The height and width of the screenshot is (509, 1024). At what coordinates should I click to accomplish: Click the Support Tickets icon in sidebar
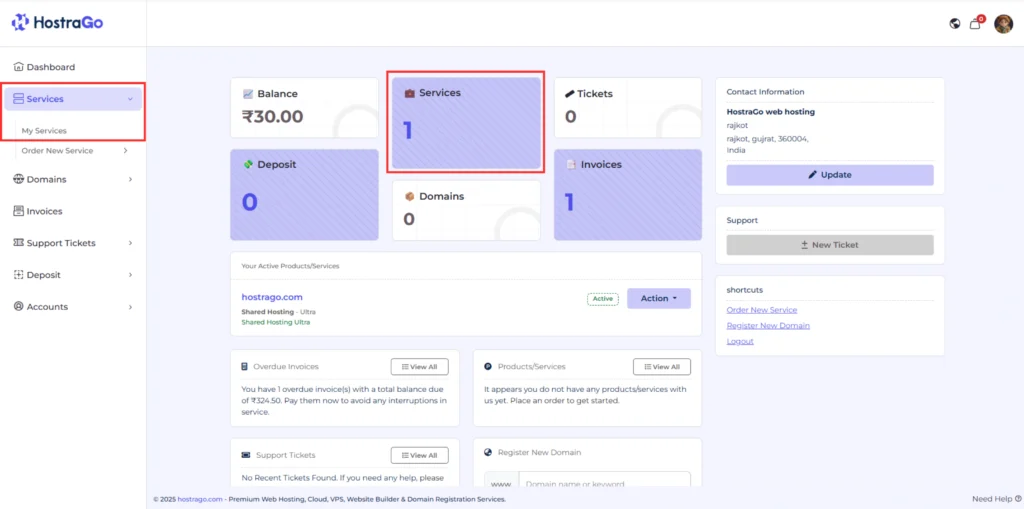point(18,243)
